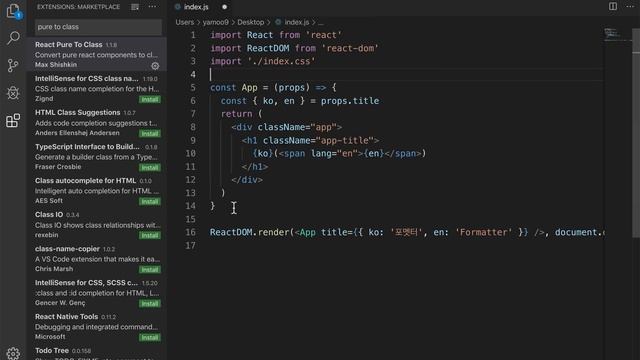Install IntelliSense for CSS class names extension
Image resolution: width=640 pixels, height=360 pixels.
coord(150,100)
